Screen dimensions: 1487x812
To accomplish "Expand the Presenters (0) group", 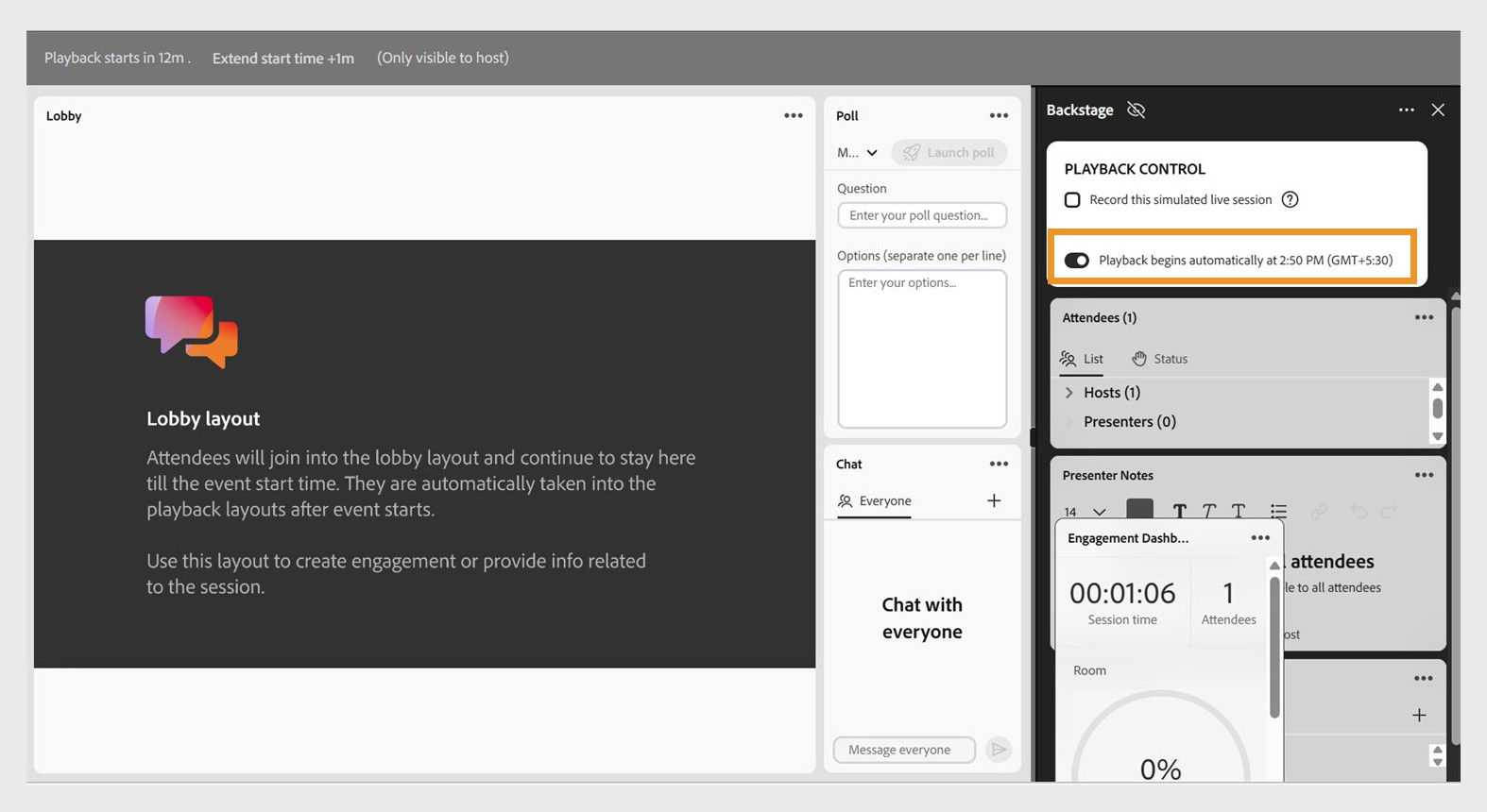I will [x=1069, y=421].
